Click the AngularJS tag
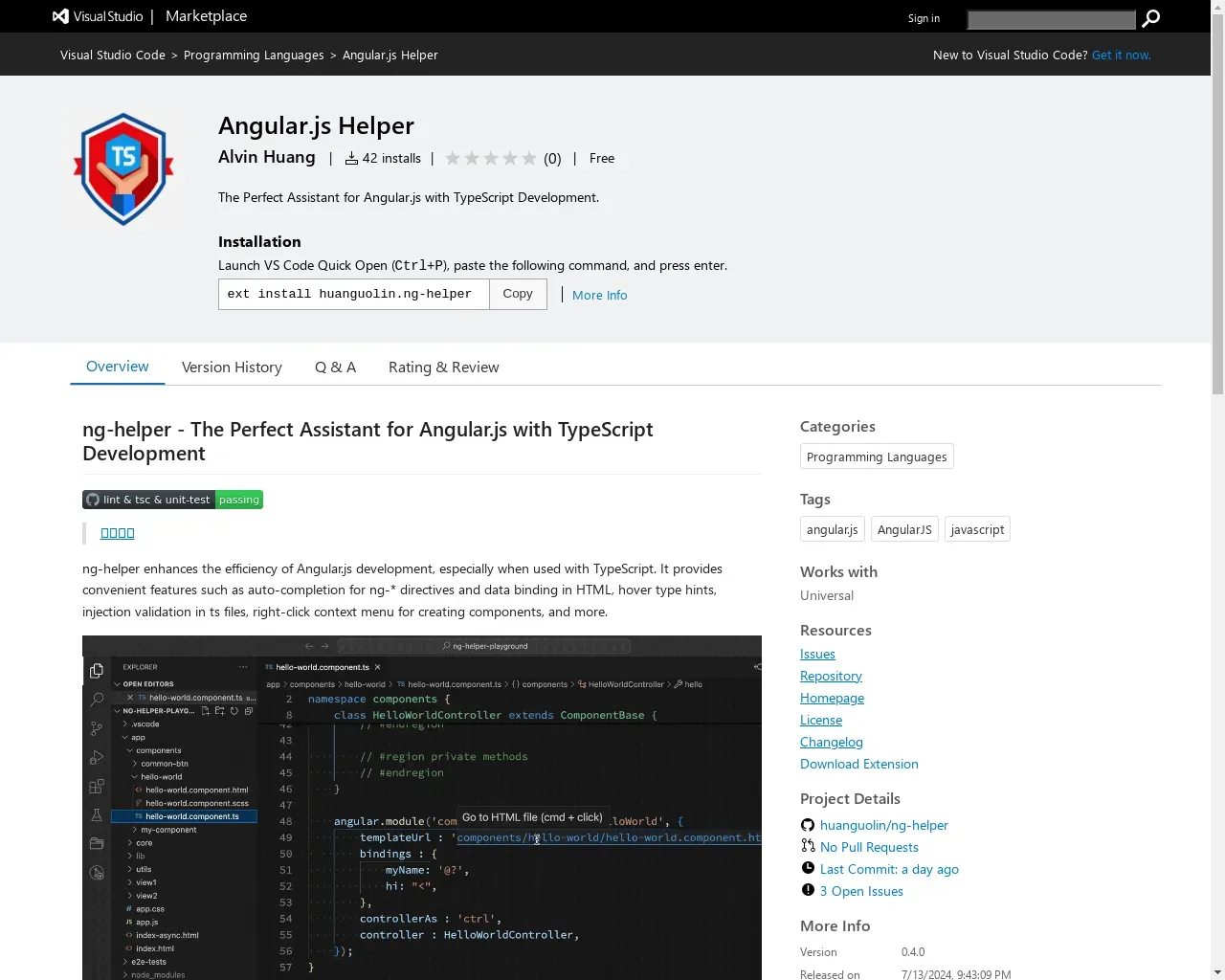1225x980 pixels. point(904,529)
